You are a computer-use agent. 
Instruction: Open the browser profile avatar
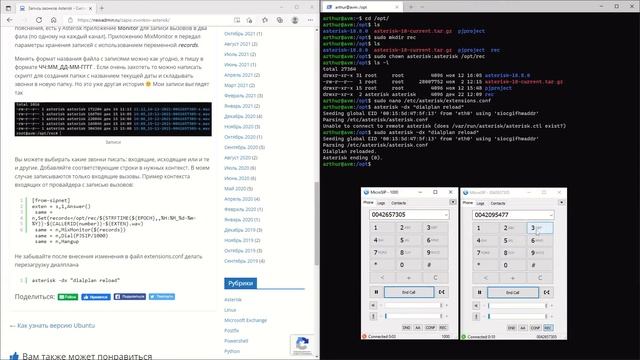tap(295, 20)
